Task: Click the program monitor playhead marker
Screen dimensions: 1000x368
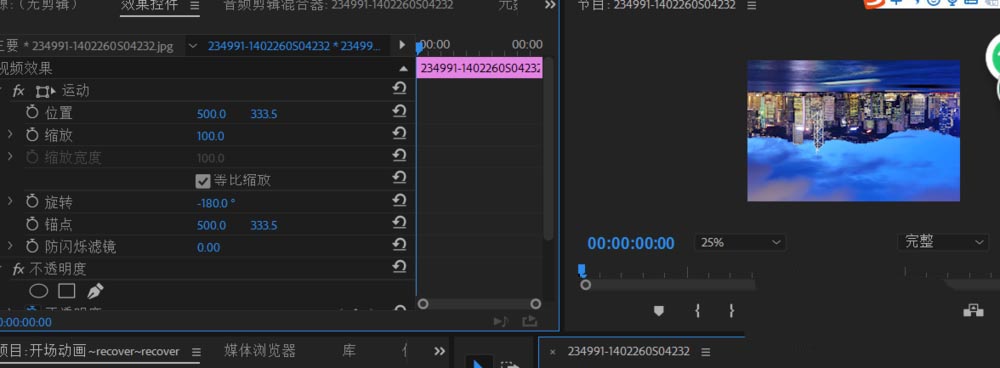Action: pyautogui.click(x=582, y=270)
